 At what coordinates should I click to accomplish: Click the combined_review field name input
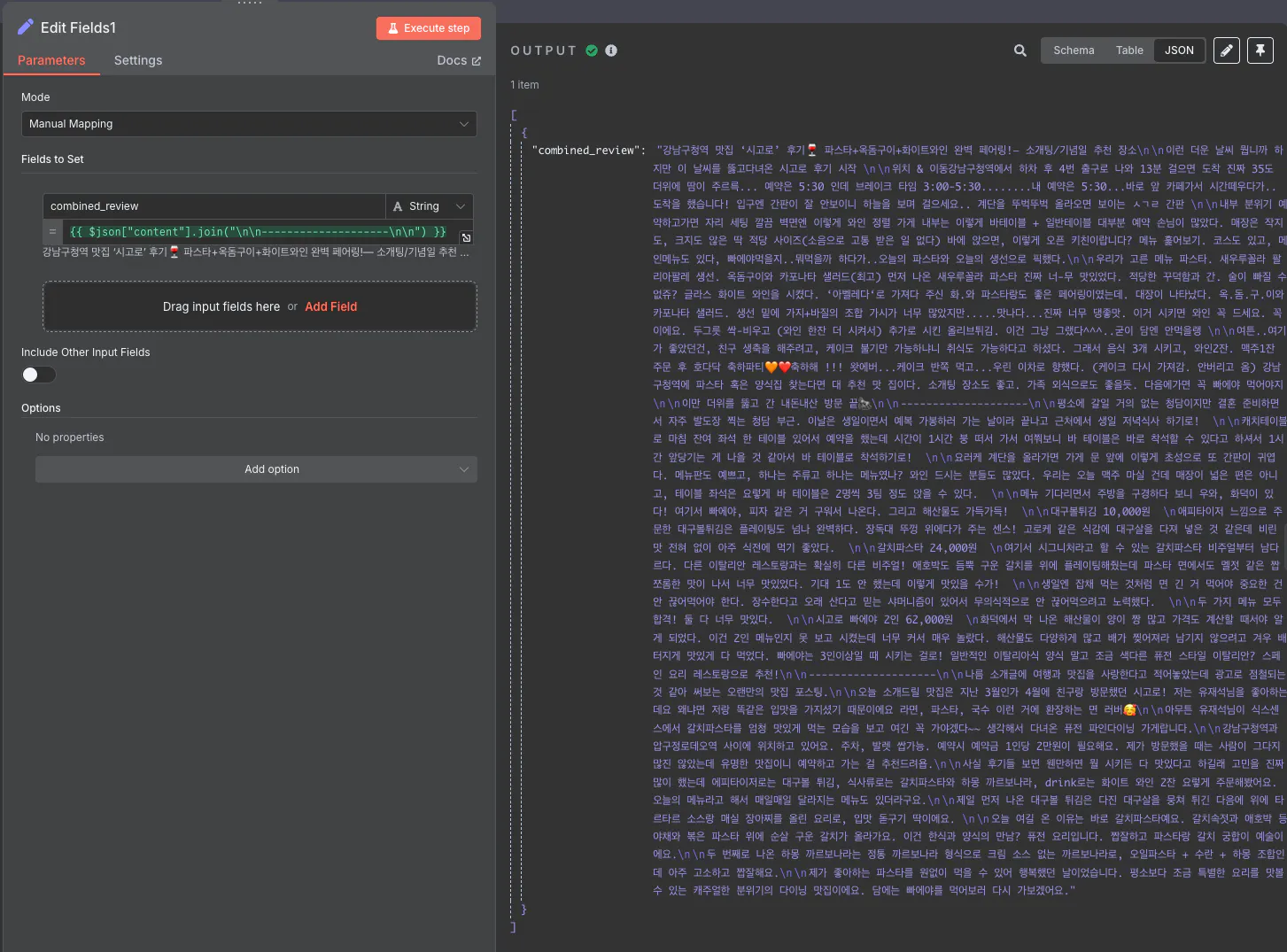pyautogui.click(x=213, y=206)
